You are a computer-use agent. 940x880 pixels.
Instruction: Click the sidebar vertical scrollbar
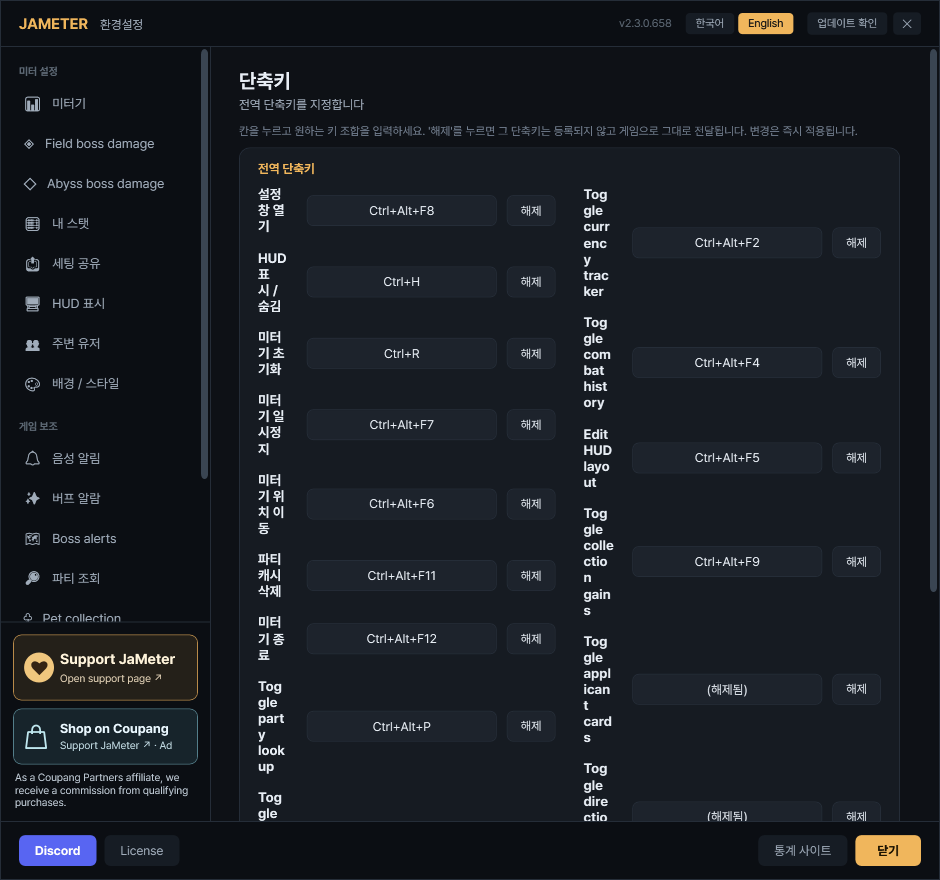click(204, 264)
